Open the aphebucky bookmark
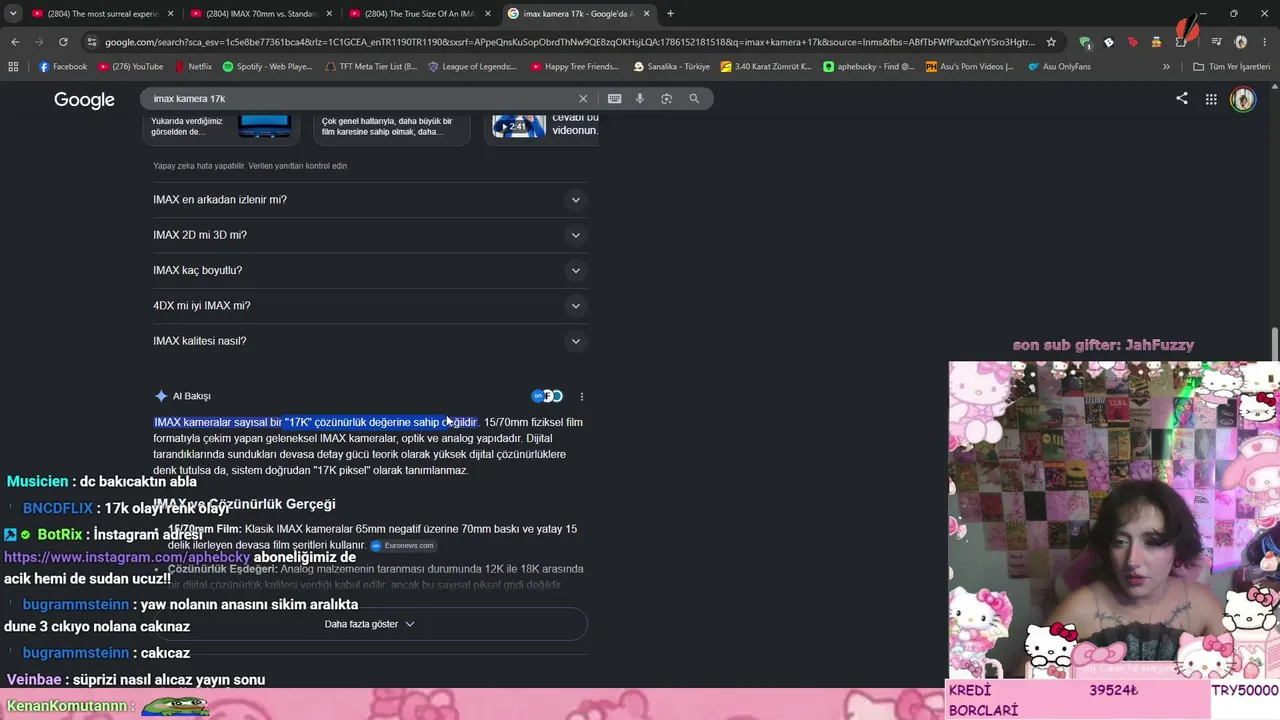 (868, 67)
